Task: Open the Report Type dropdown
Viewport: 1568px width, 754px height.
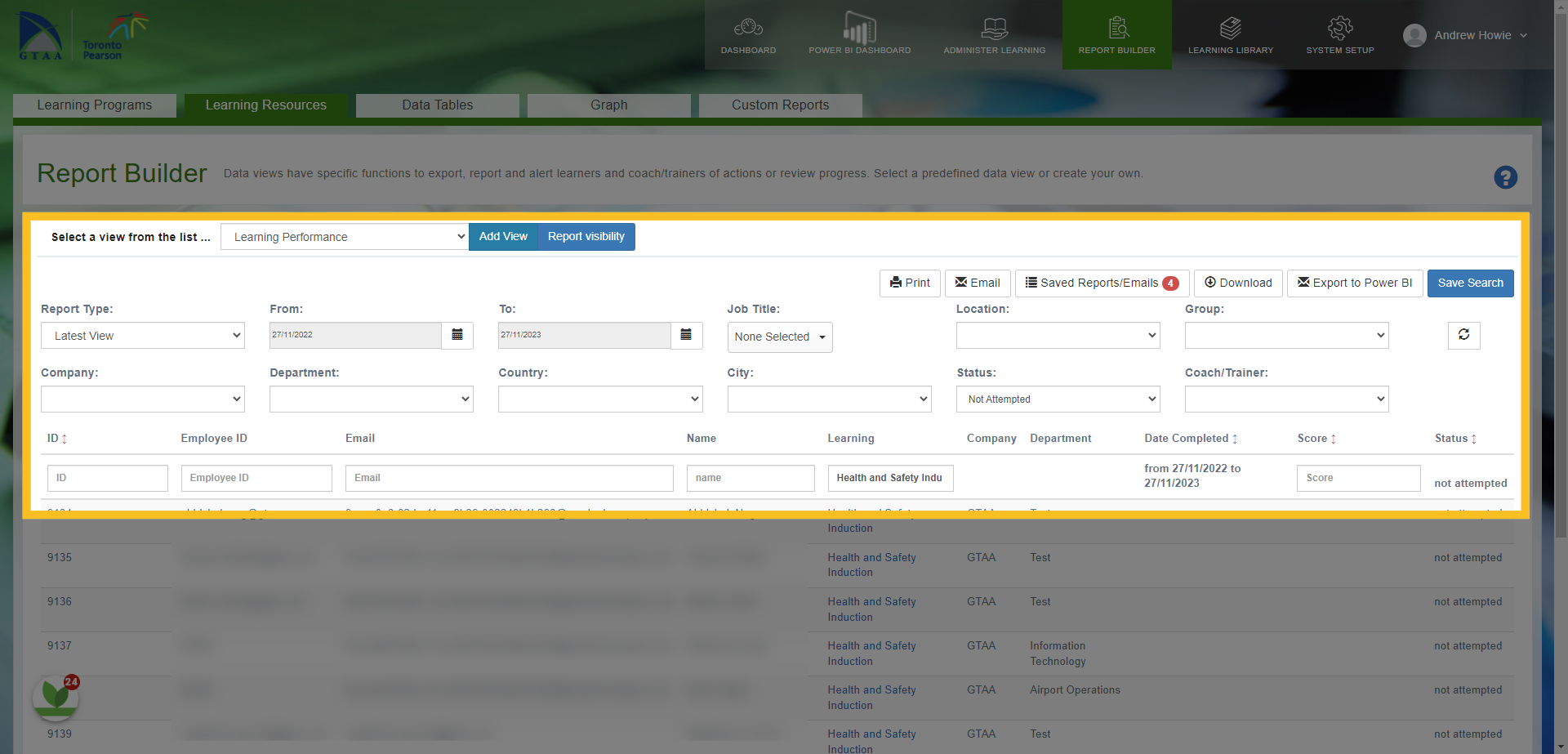Action: (x=143, y=336)
